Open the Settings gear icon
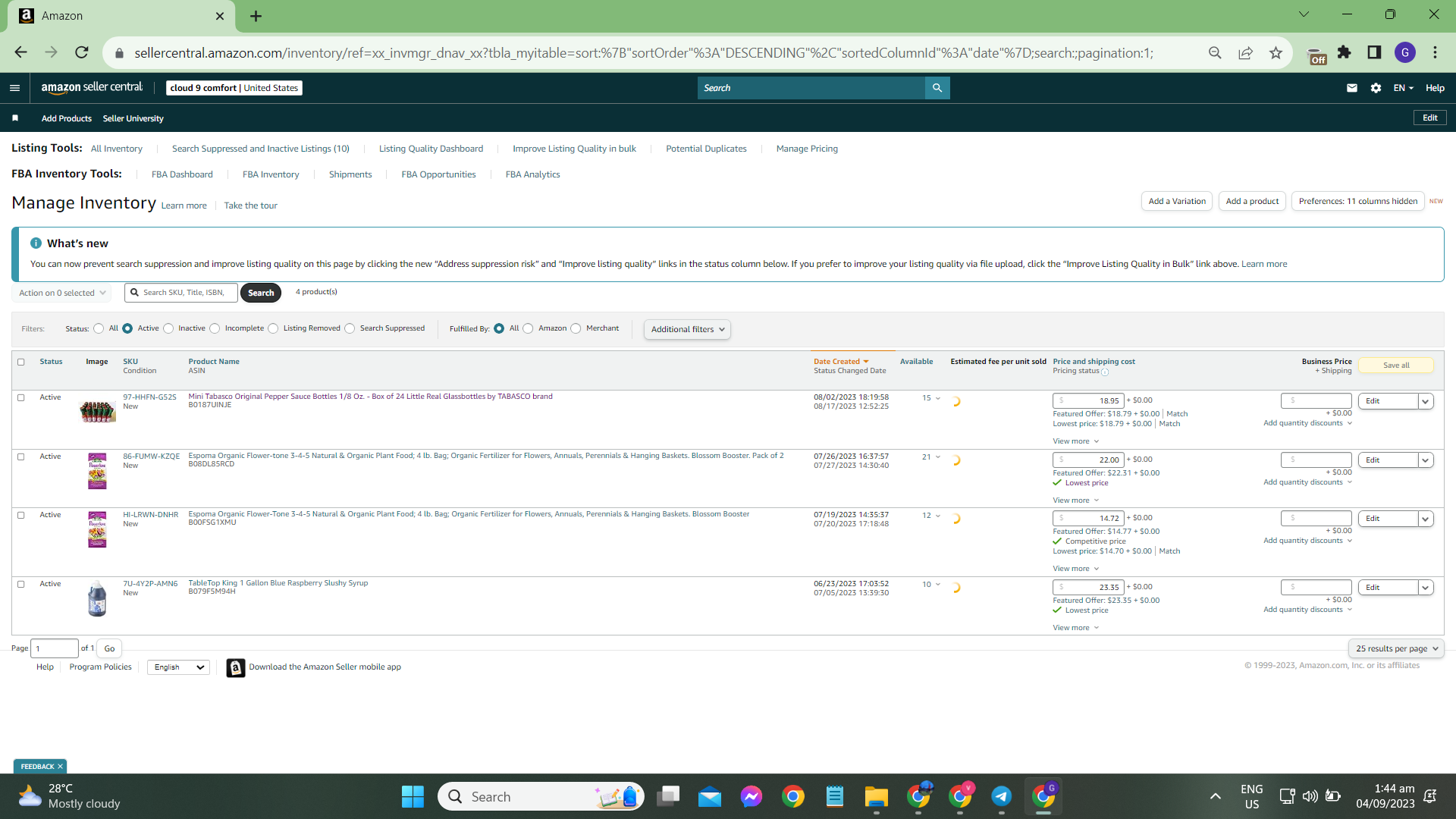Image resolution: width=1456 pixels, height=819 pixels. click(1376, 88)
